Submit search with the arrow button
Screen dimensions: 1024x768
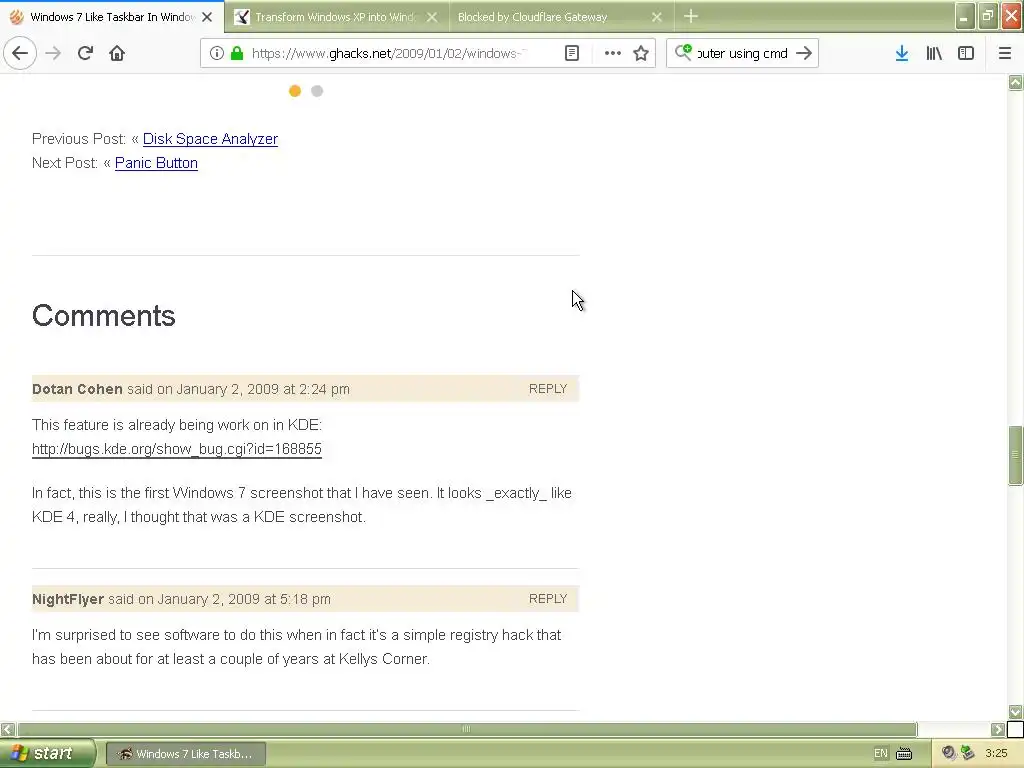(805, 54)
